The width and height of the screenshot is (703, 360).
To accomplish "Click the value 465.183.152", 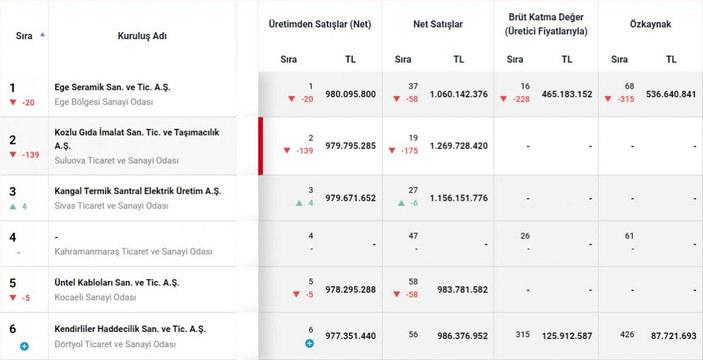I will 567,94.
